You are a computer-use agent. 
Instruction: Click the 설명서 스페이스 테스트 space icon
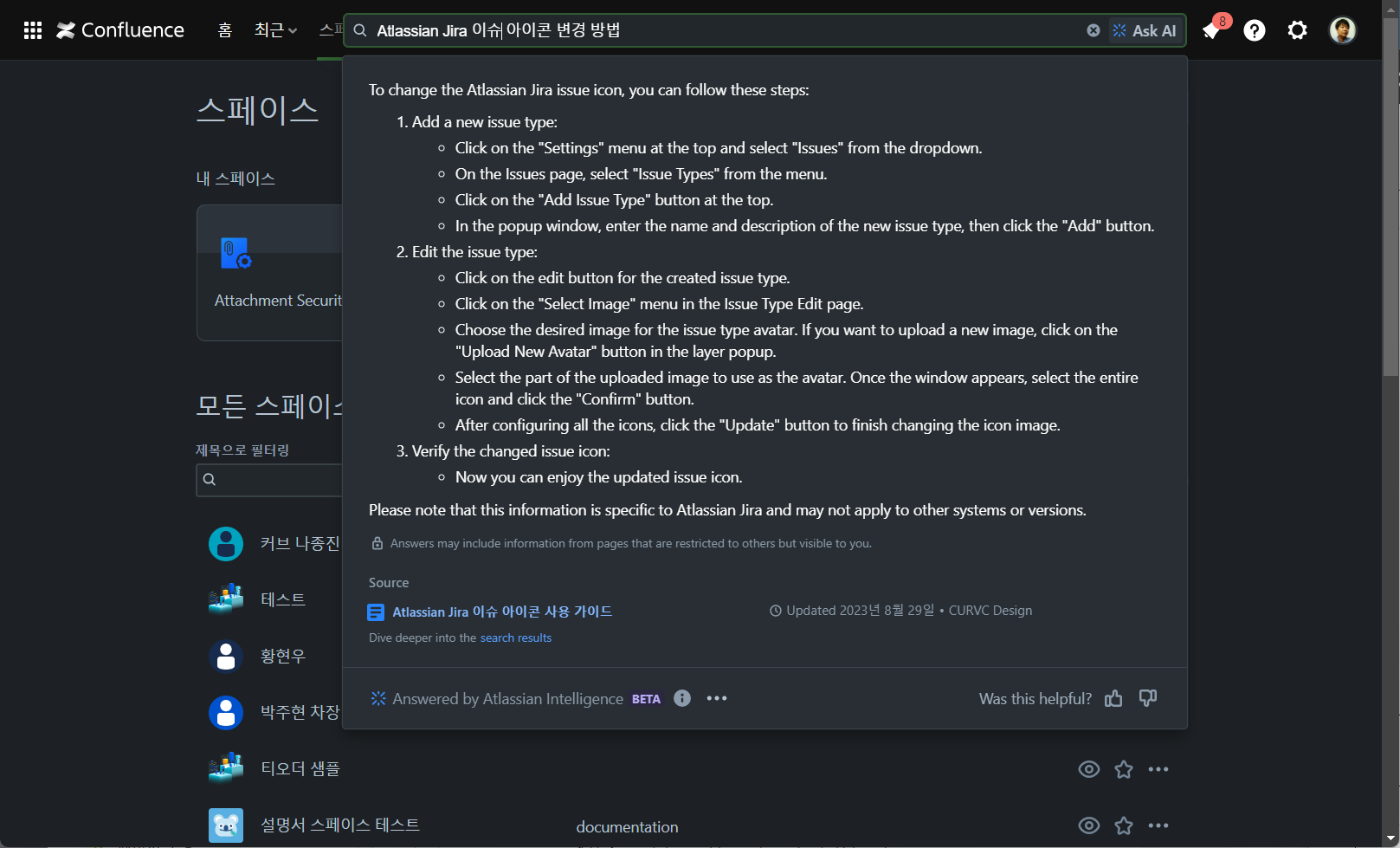click(226, 825)
